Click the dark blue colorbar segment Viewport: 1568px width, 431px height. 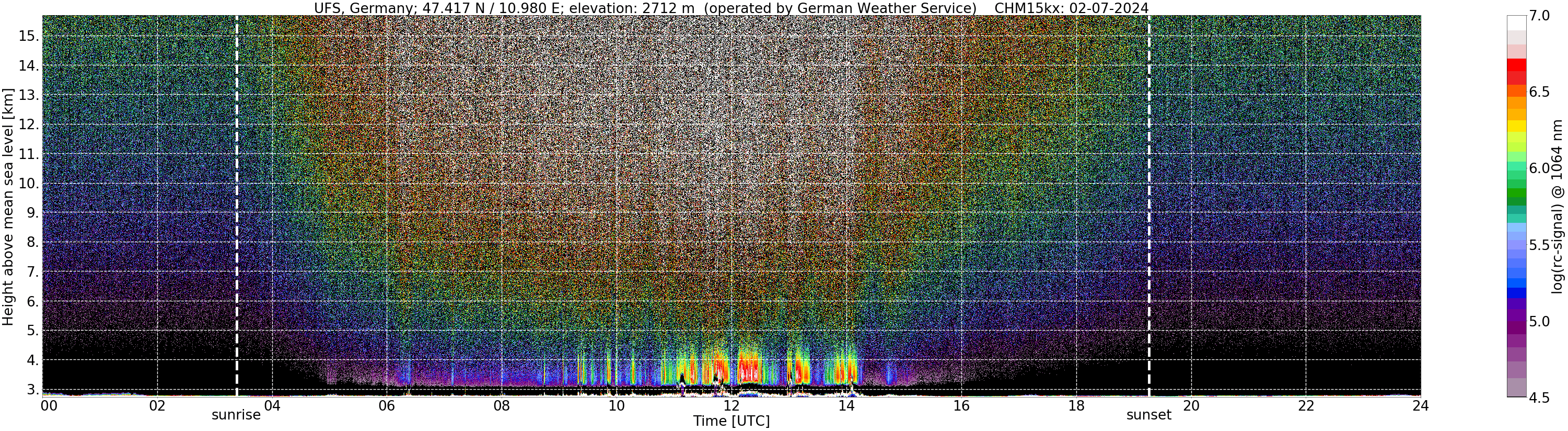point(1517,292)
